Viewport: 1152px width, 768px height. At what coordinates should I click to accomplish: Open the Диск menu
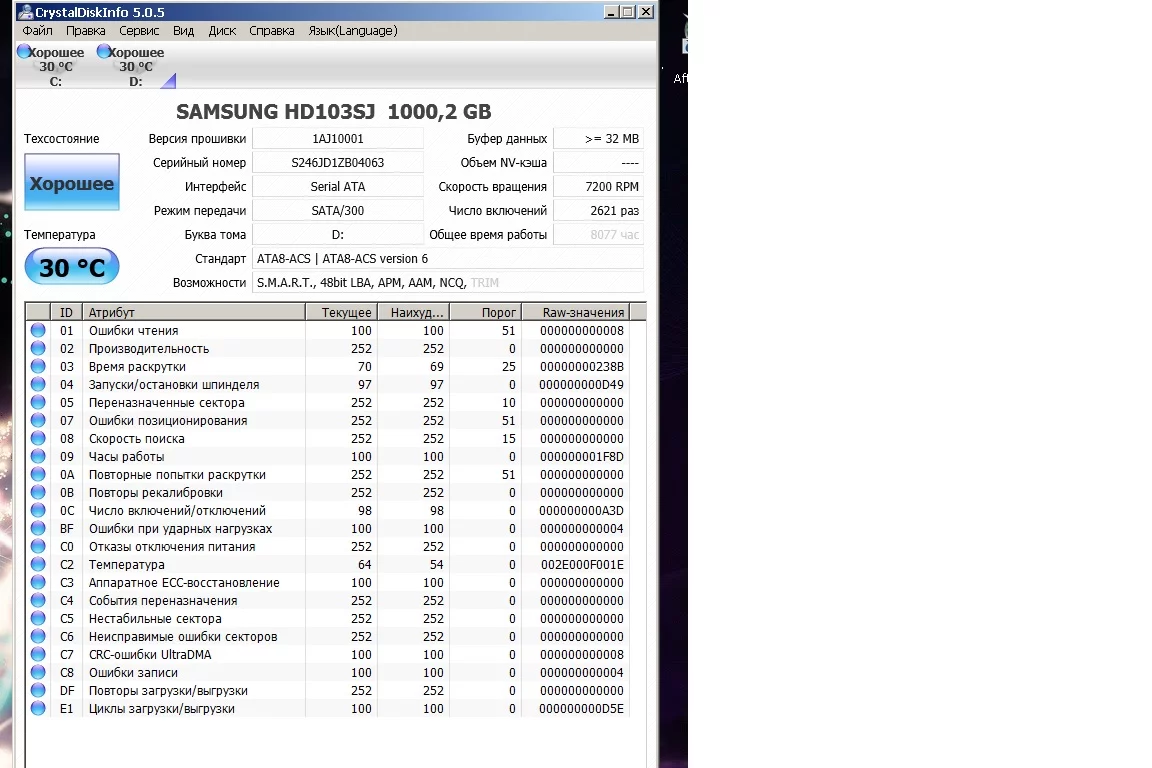(222, 31)
